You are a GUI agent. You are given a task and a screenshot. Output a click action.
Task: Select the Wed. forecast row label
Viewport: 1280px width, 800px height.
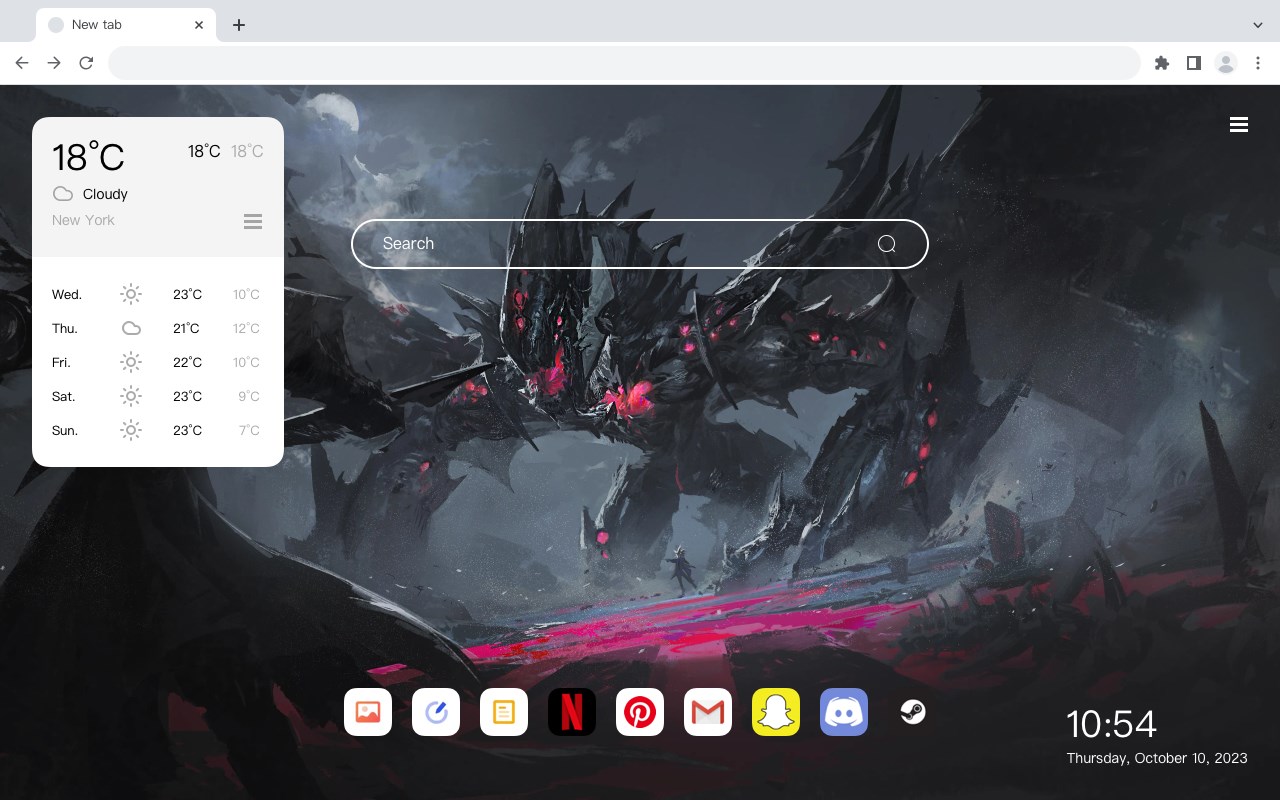pos(67,294)
